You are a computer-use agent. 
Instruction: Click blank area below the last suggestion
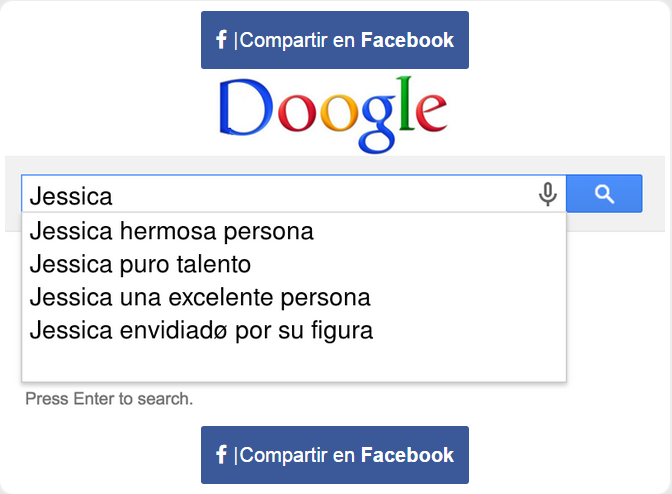tap(294, 363)
